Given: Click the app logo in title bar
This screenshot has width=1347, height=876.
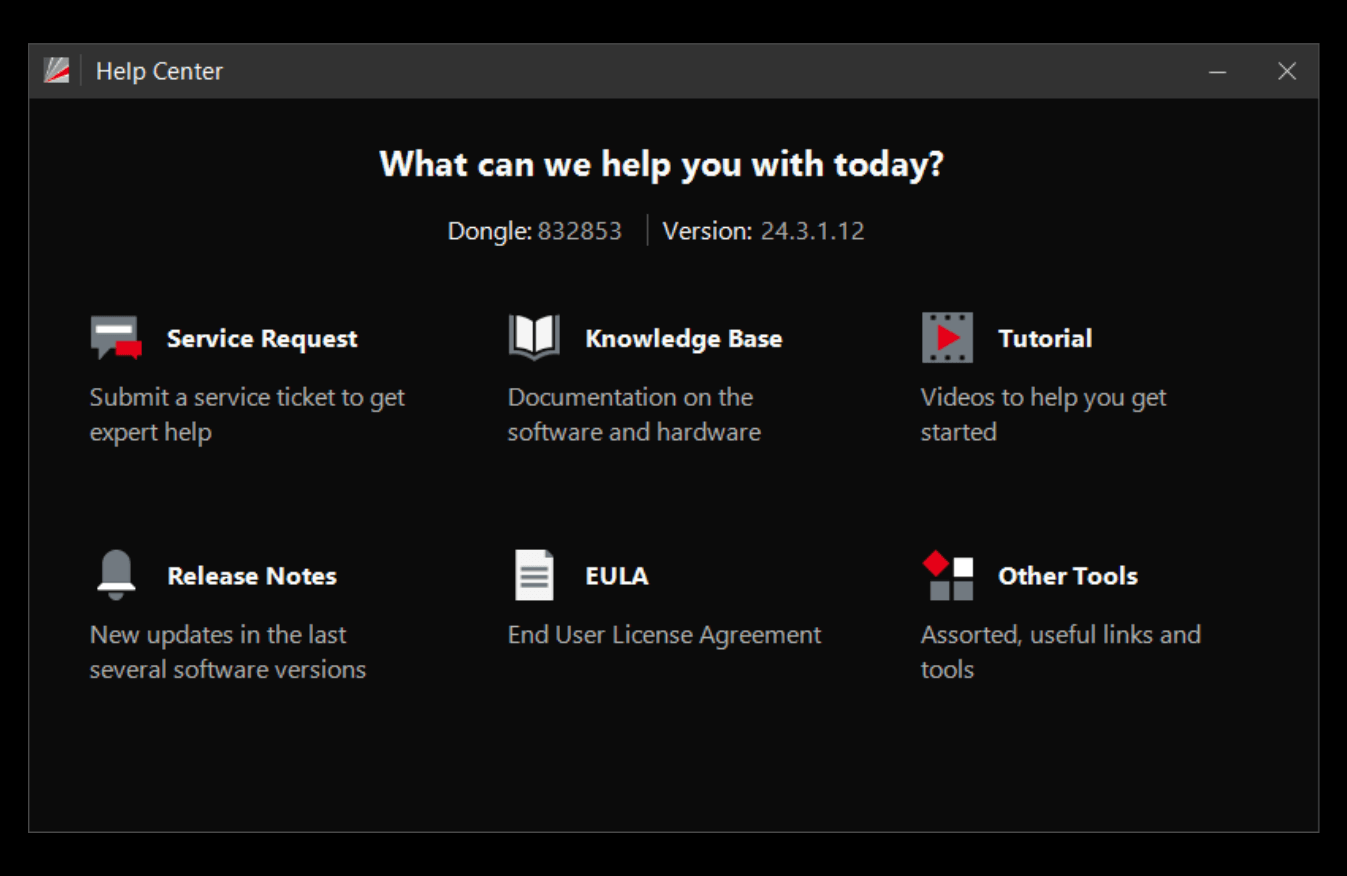Looking at the screenshot, I should click(x=57, y=71).
